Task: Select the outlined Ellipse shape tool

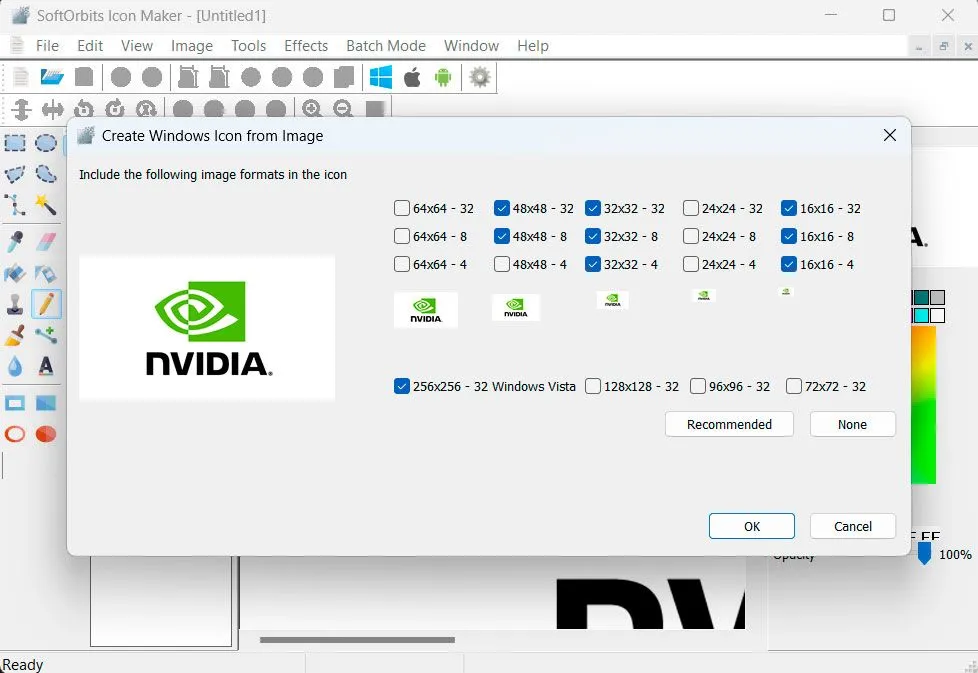Action: 15,434
